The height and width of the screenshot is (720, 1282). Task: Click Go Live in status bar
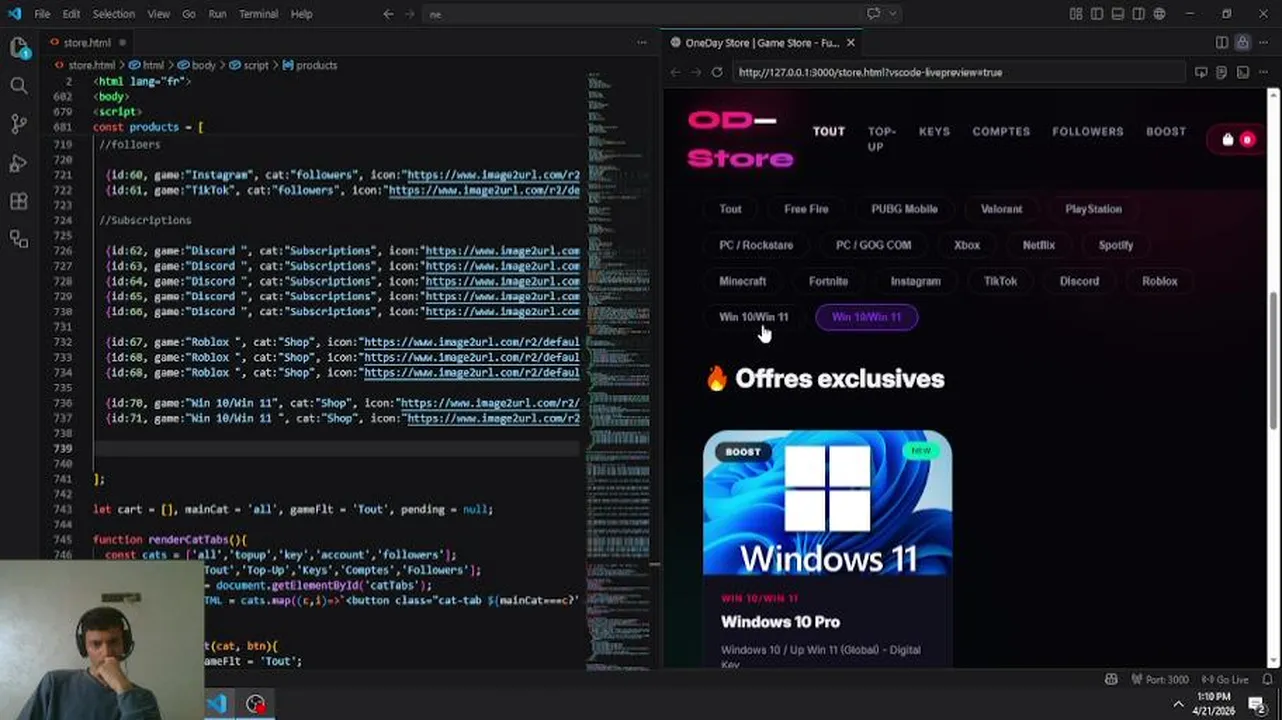point(1225,680)
